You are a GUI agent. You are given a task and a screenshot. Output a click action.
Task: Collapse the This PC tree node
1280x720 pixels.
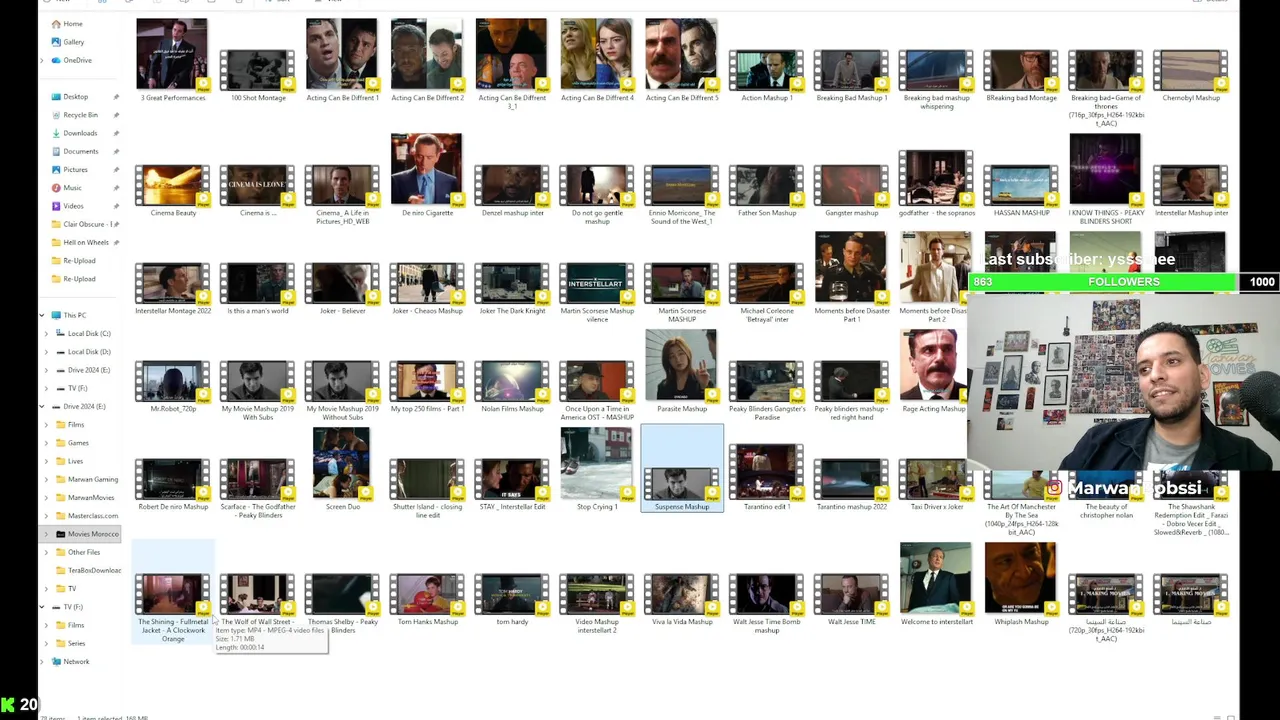coord(42,315)
